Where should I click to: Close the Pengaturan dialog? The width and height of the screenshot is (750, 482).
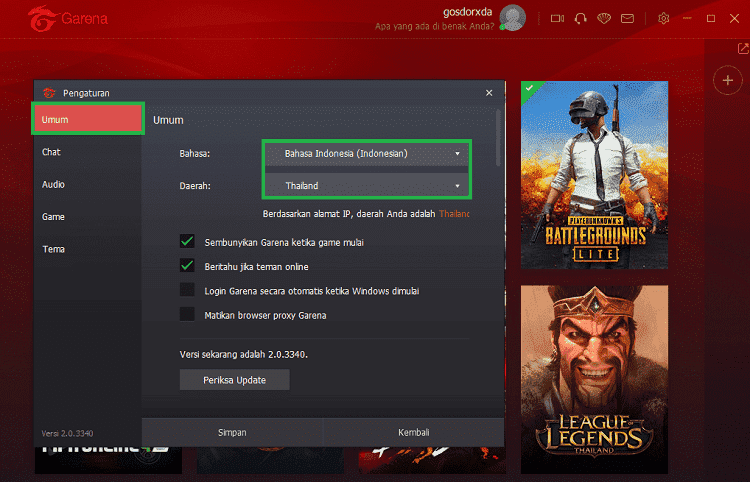pyautogui.click(x=489, y=93)
